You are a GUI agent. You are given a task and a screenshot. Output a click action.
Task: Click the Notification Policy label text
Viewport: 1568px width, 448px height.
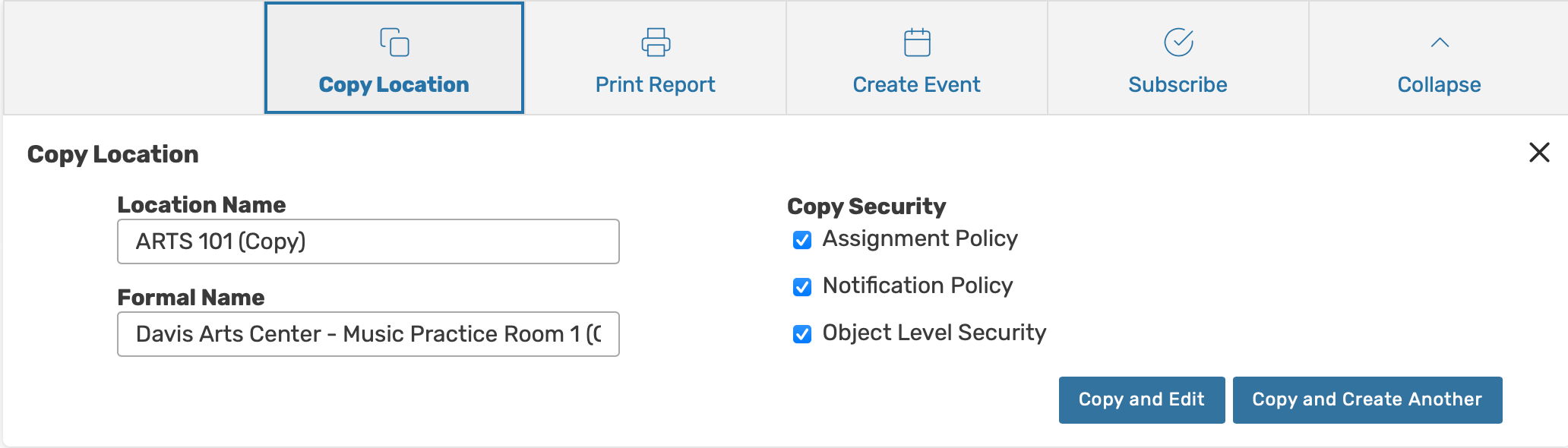(x=918, y=286)
